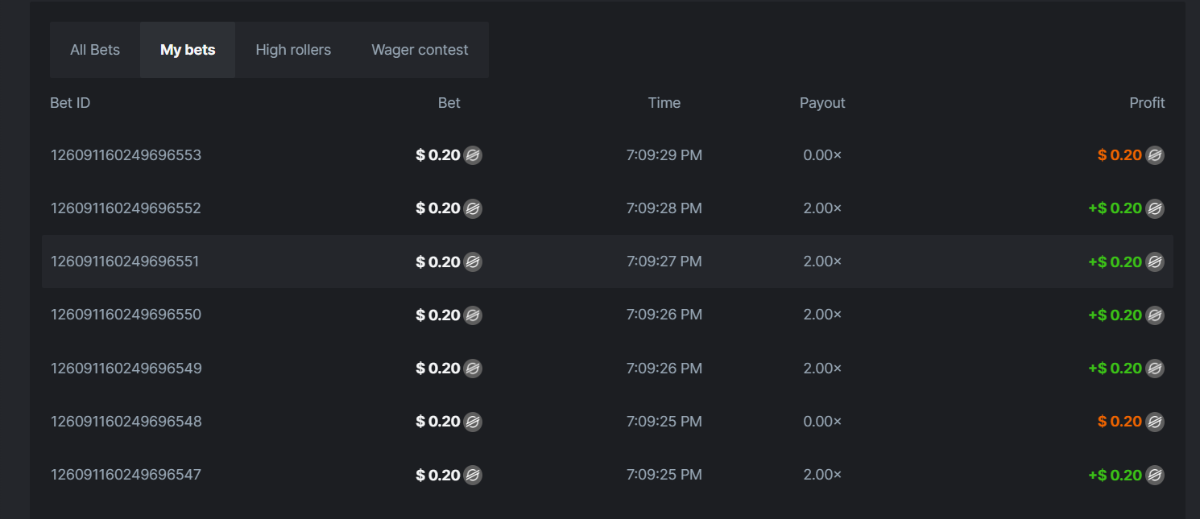1200x519 pixels.
Task: Open bet ID 126091160249696547
Action: click(126, 475)
